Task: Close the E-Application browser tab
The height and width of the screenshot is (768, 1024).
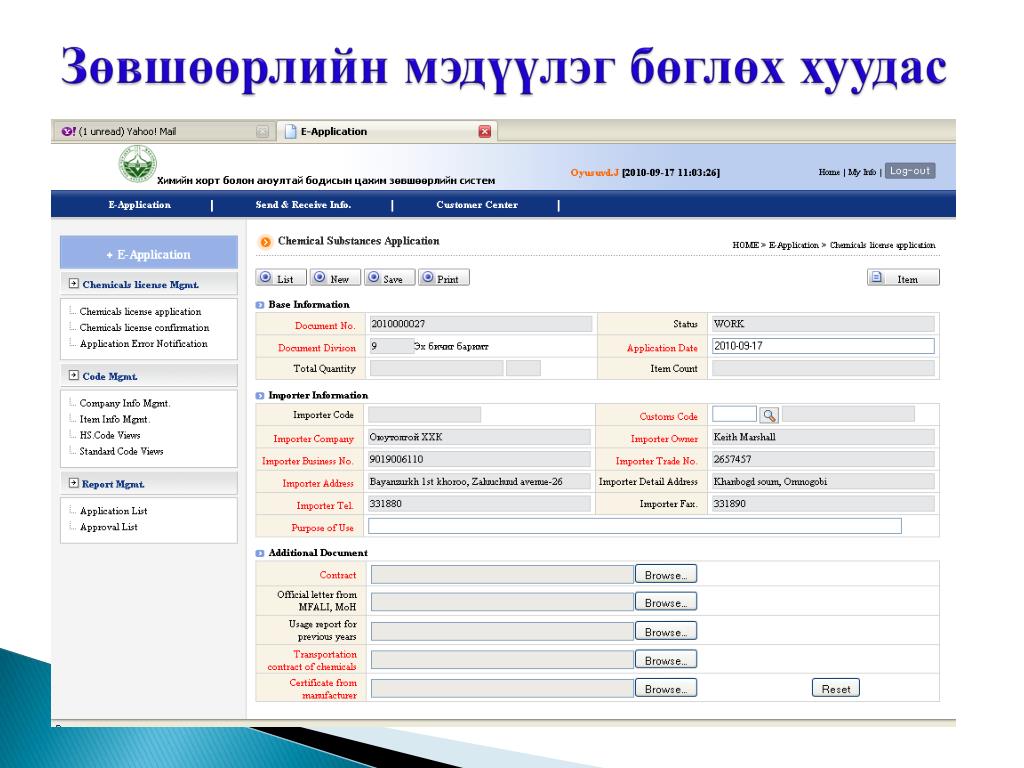Action: tap(485, 131)
